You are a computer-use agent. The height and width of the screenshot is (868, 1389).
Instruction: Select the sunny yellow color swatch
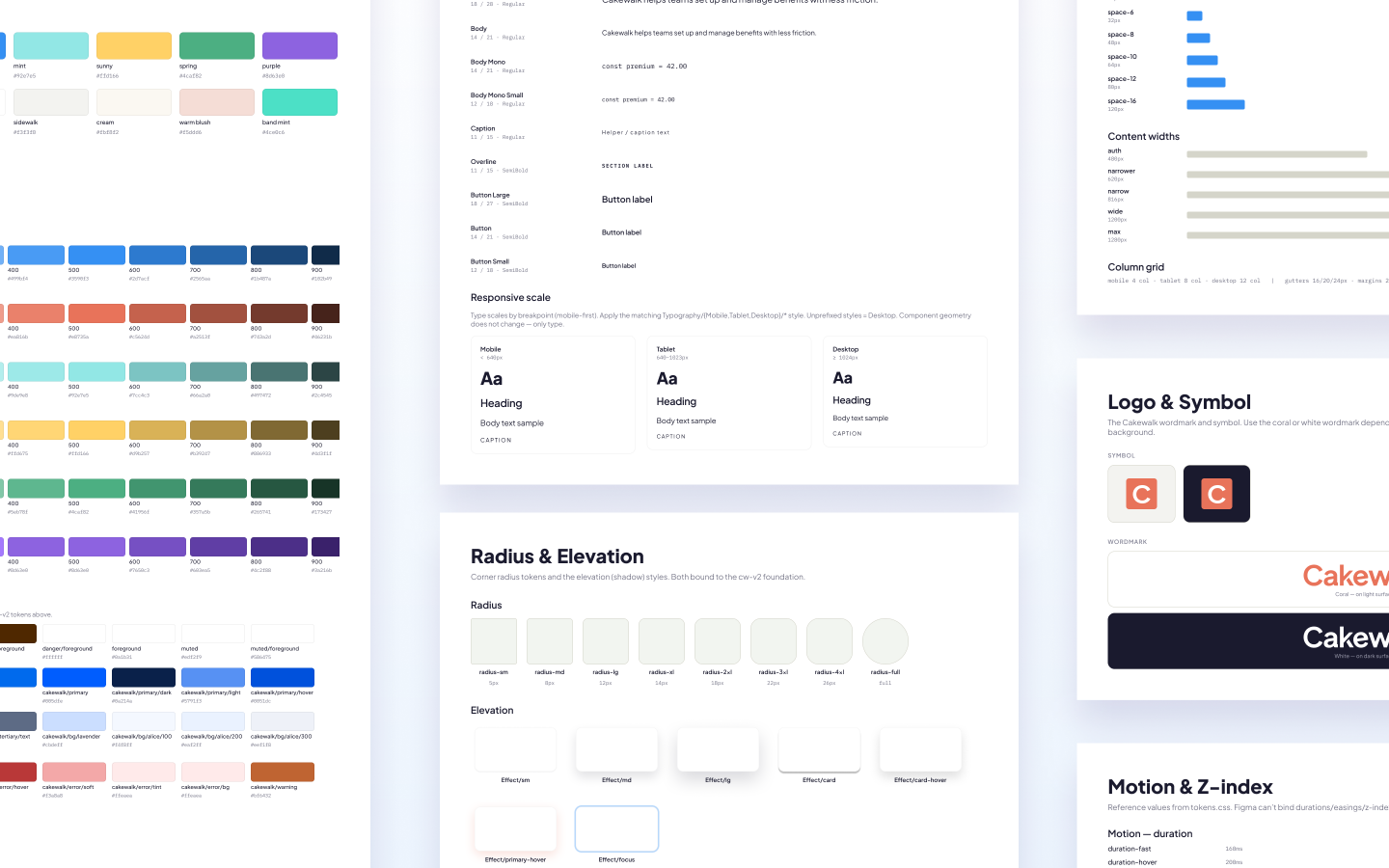134,45
